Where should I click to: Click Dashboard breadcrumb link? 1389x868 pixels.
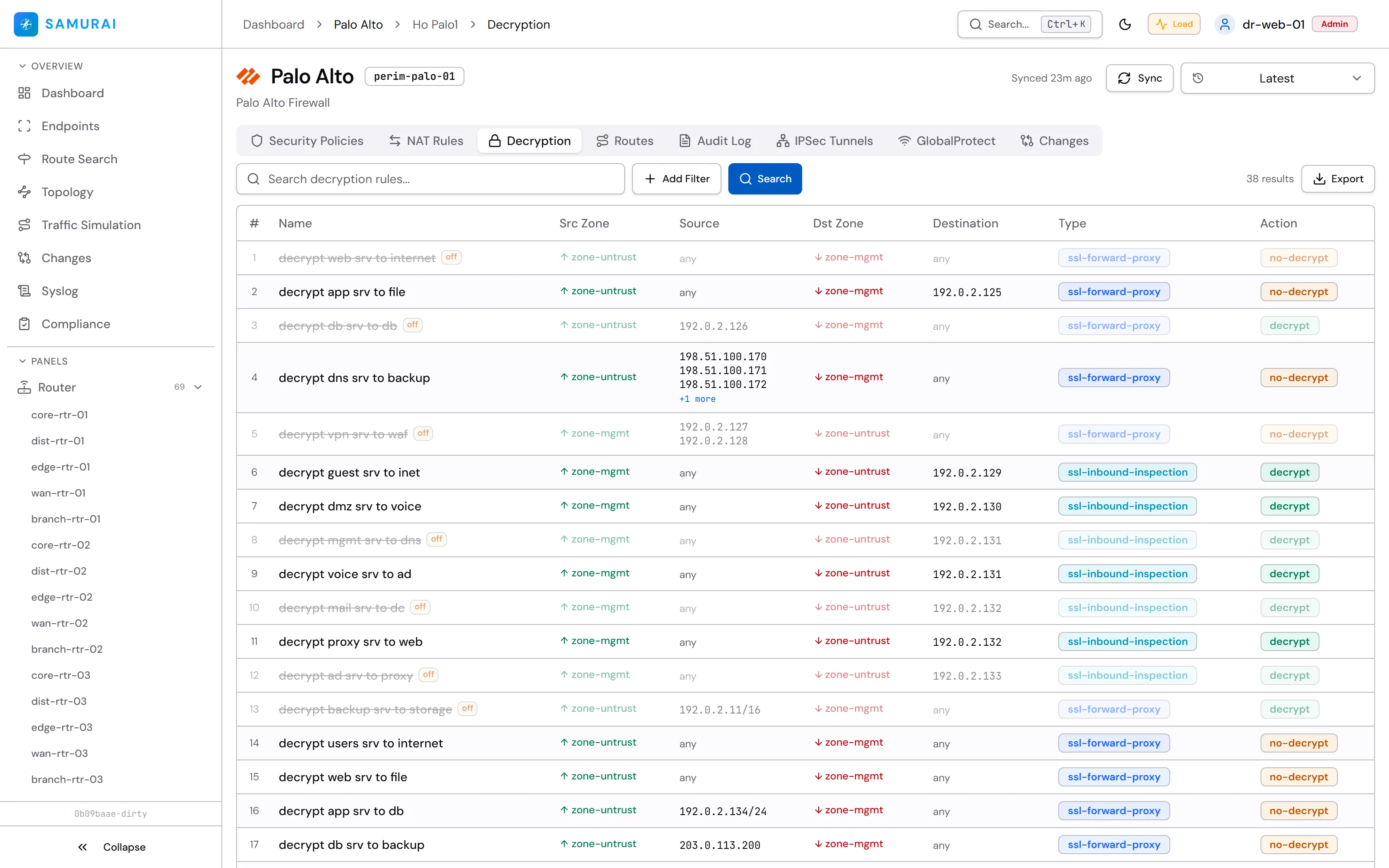(273, 24)
